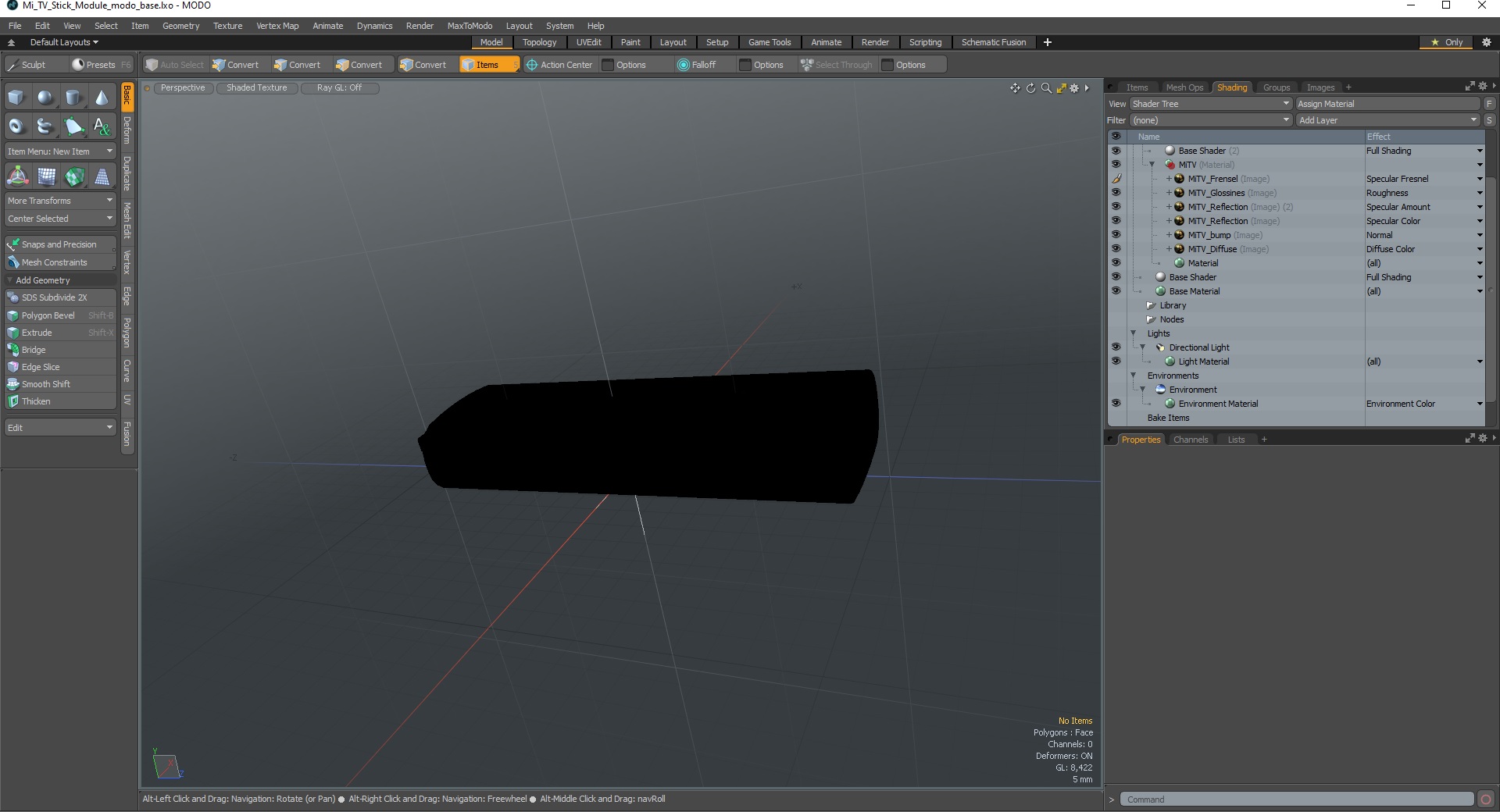Switch to the UVEdit layout tab
This screenshot has height=812, width=1500.
(588, 42)
